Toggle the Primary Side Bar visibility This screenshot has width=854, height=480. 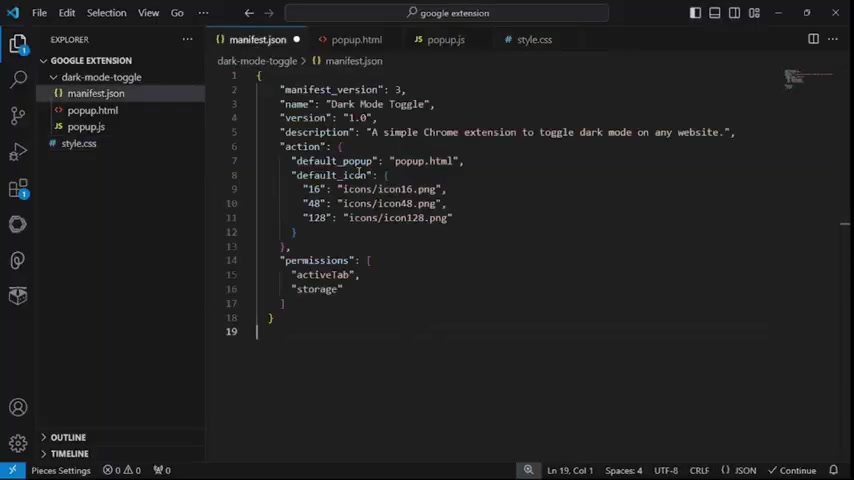point(696,13)
